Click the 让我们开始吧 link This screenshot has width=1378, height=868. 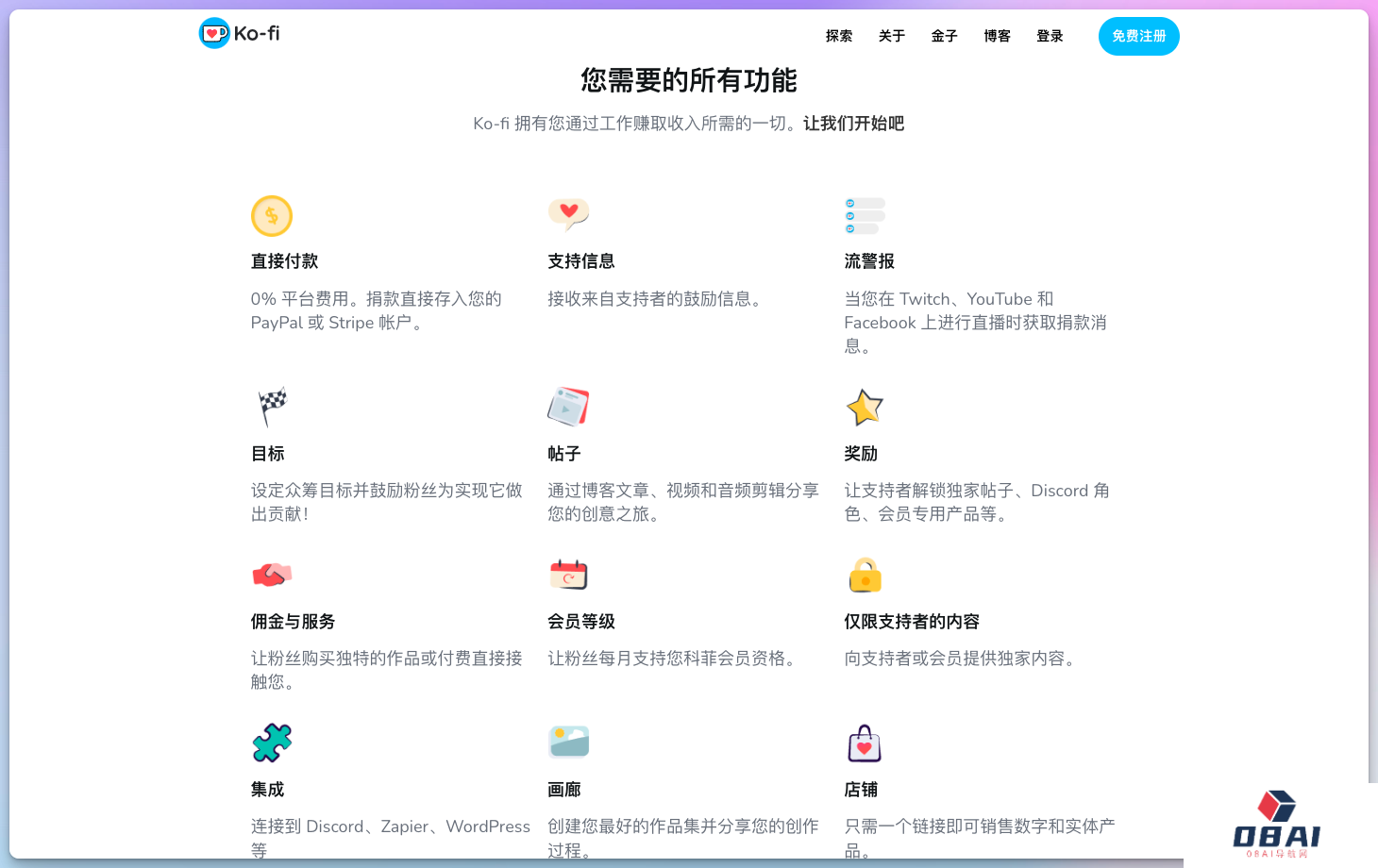click(x=853, y=124)
